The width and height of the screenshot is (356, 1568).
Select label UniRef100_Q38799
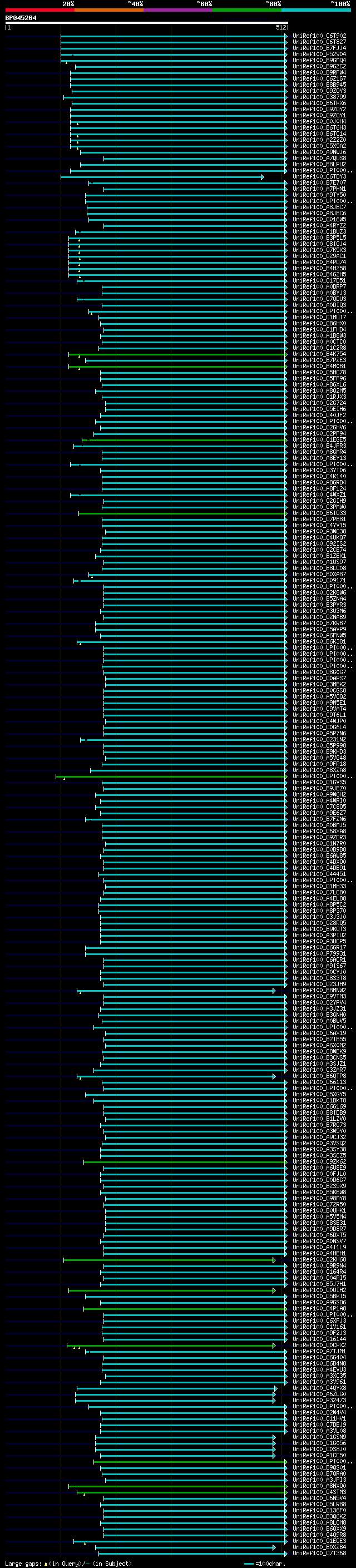(x=319, y=97)
